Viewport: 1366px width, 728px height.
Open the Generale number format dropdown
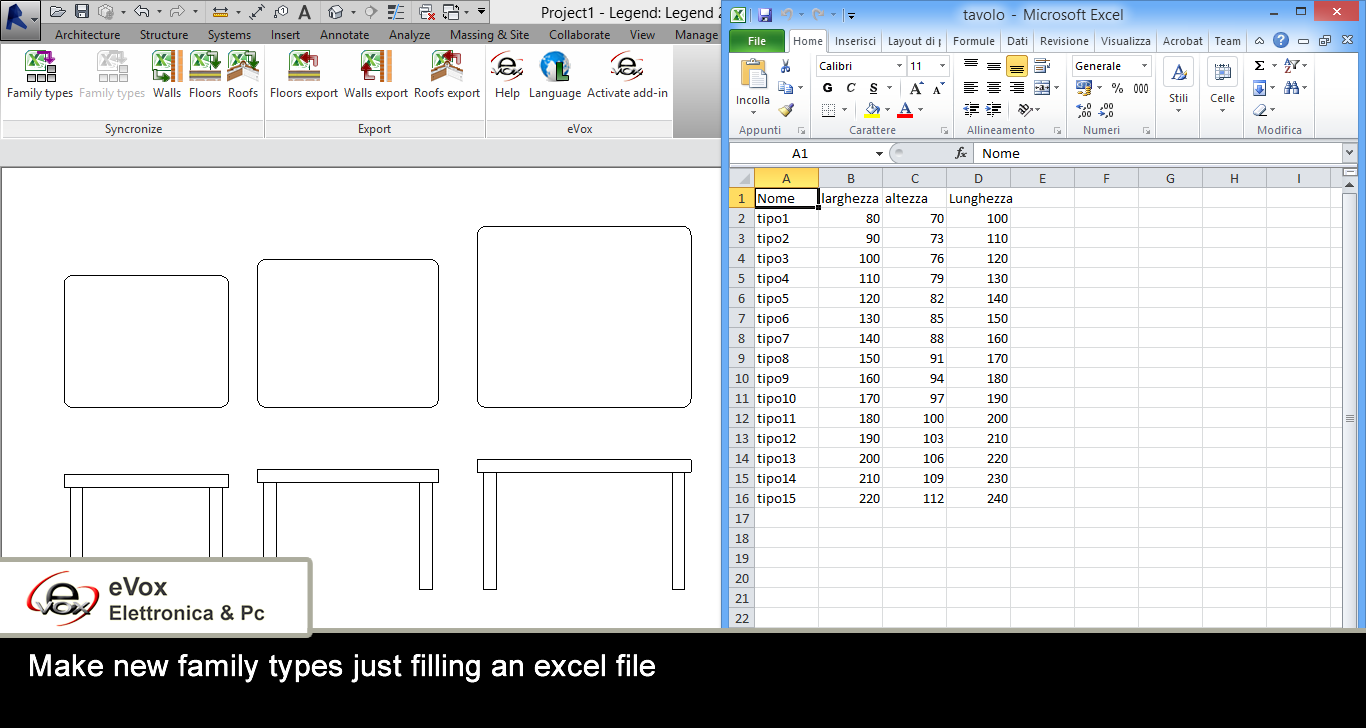1144,66
